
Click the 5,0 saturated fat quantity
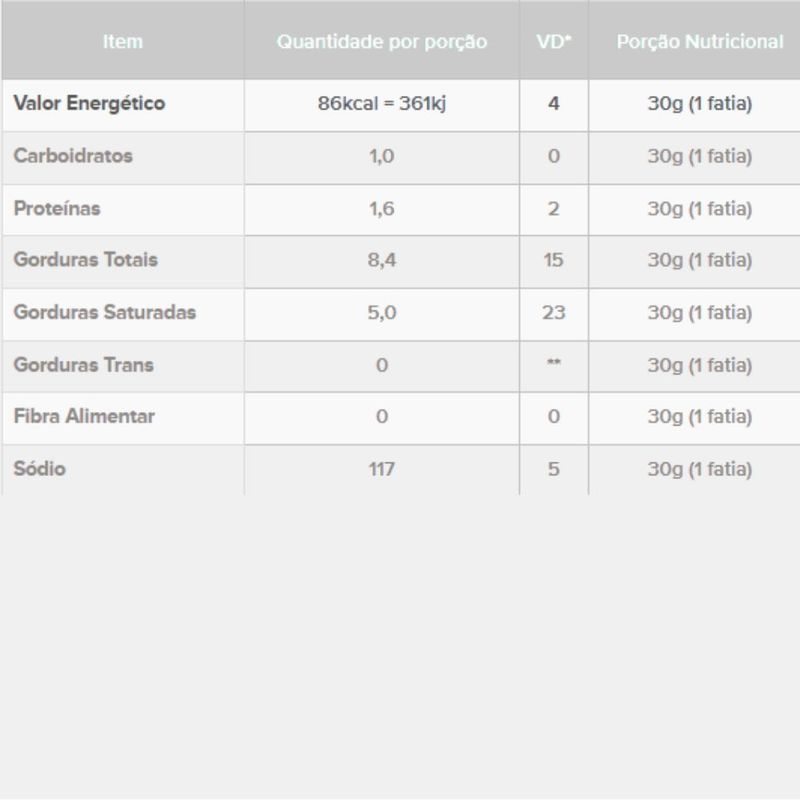tap(382, 313)
